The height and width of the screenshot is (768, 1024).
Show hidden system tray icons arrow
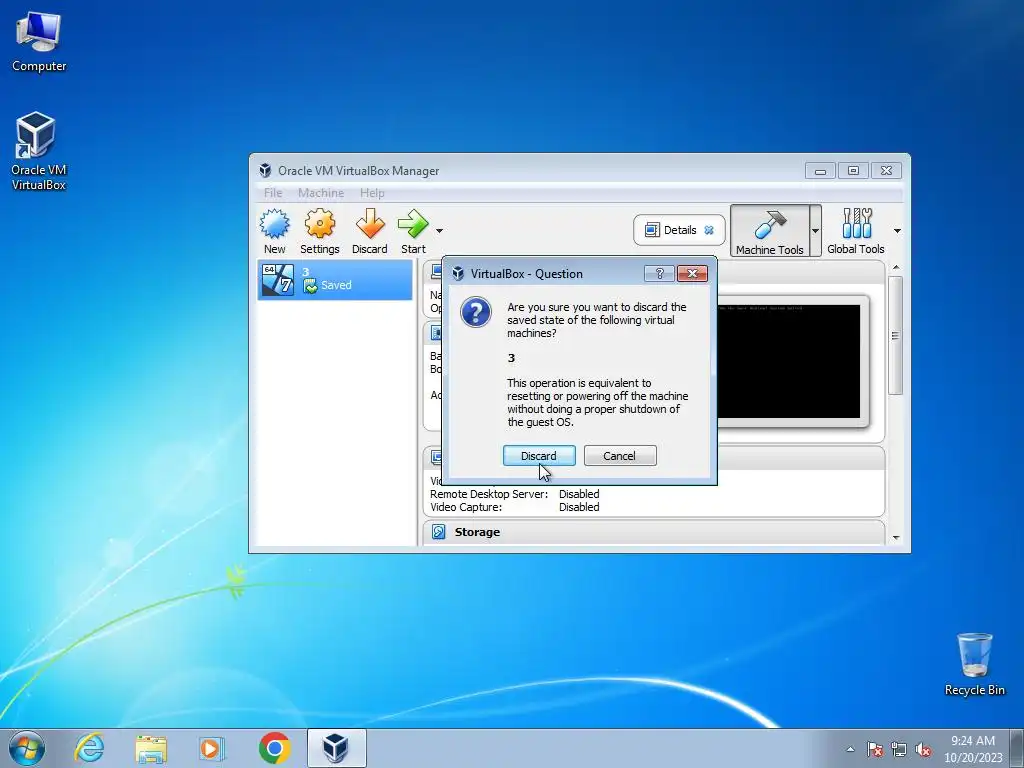pos(850,749)
